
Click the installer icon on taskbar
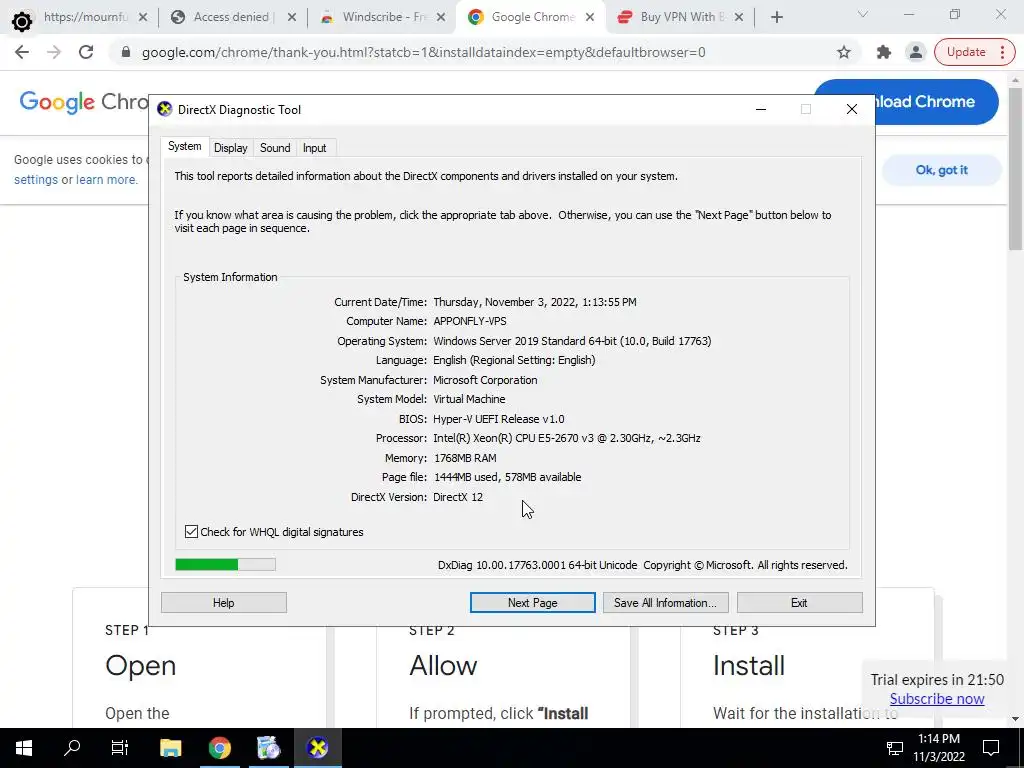(268, 748)
